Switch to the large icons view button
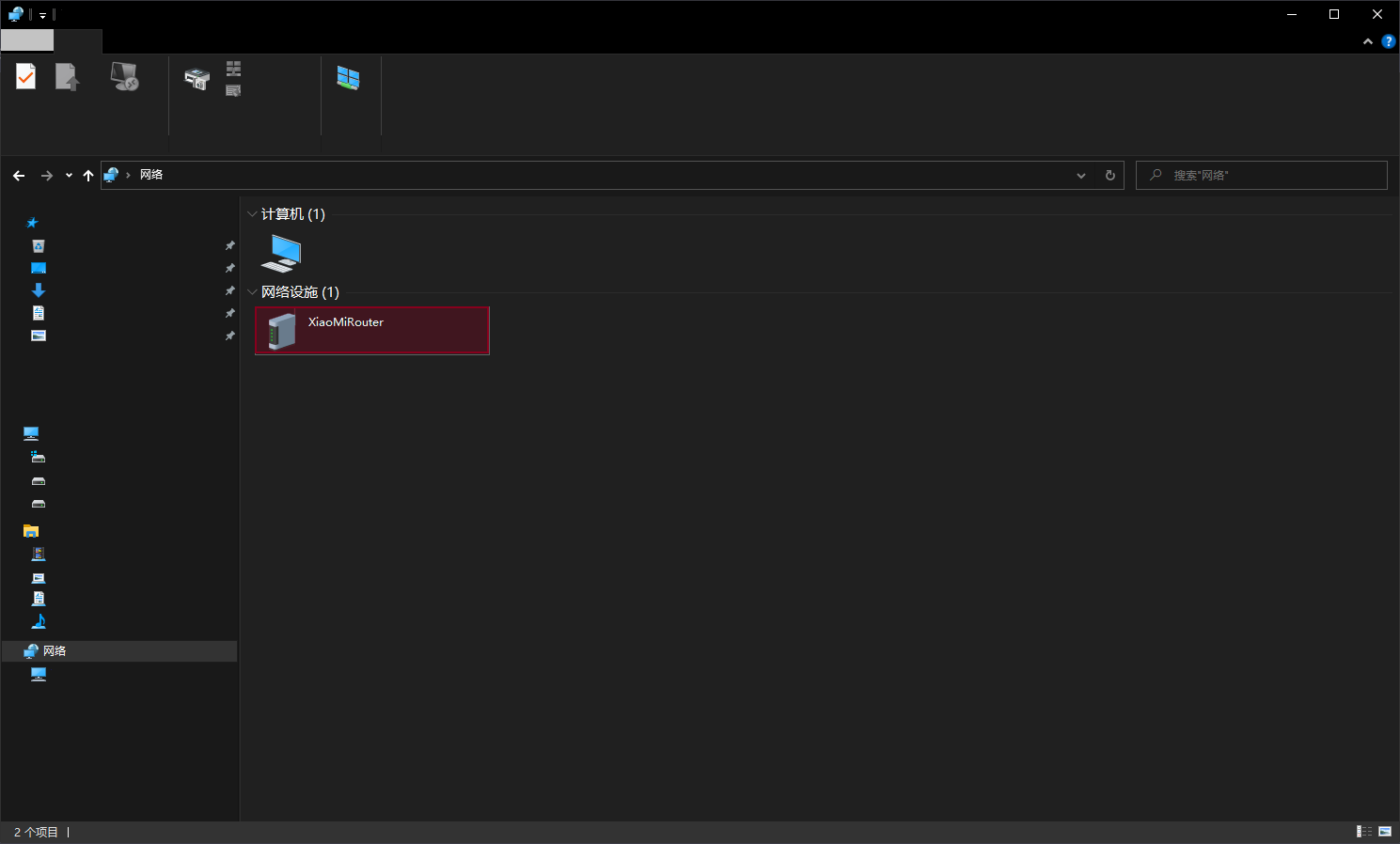The width and height of the screenshot is (1400, 844). [1385, 831]
